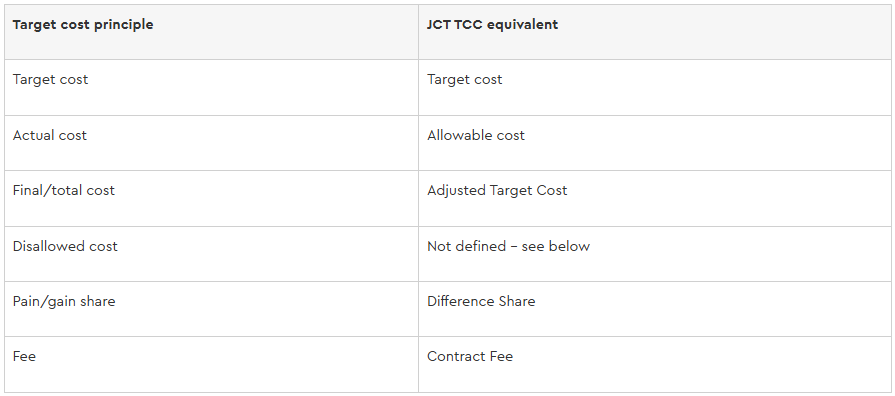Select the 'Target cost' cell under JCT TCC equivalent

coord(655,87)
